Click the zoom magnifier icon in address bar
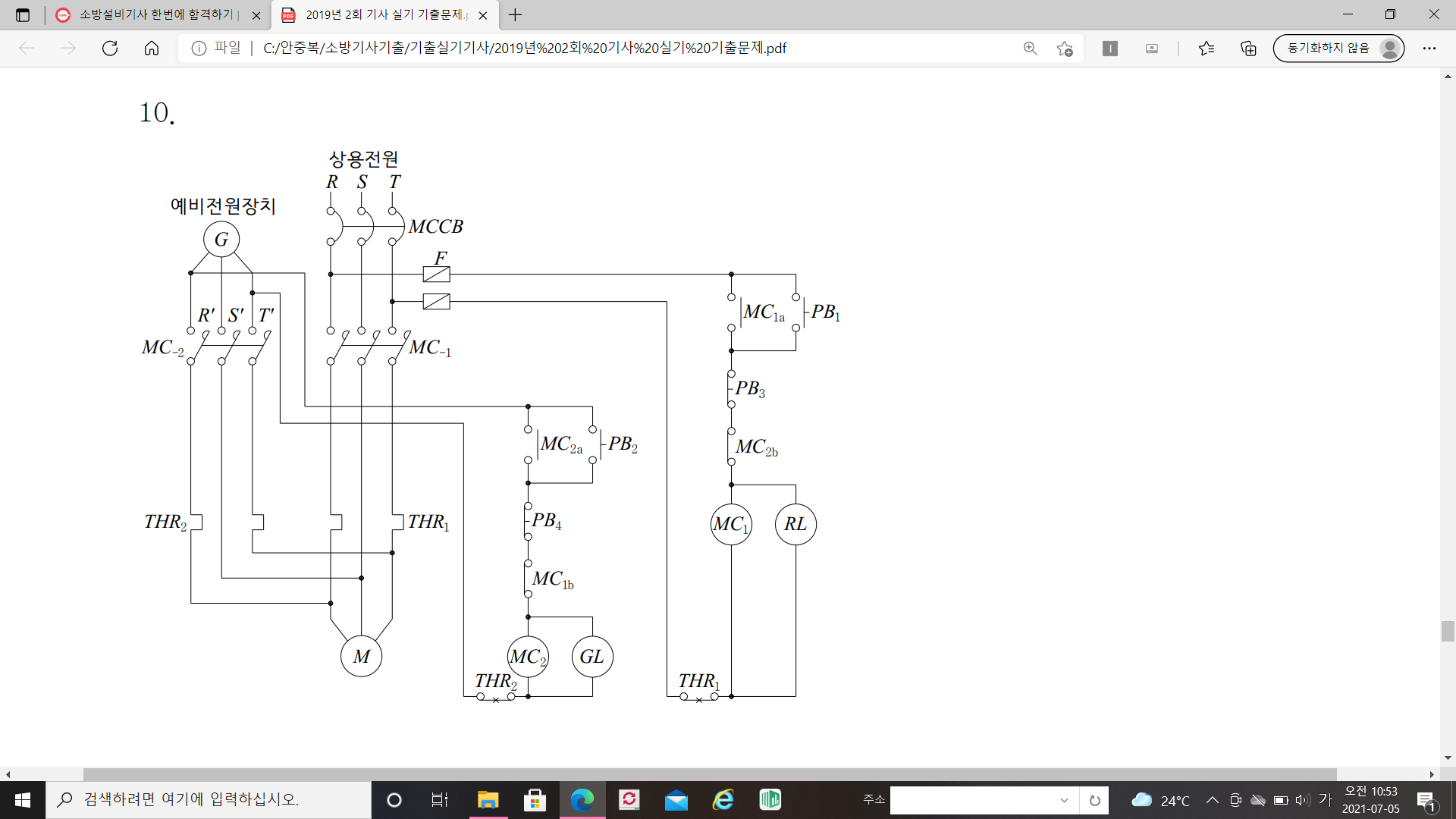 [1030, 49]
